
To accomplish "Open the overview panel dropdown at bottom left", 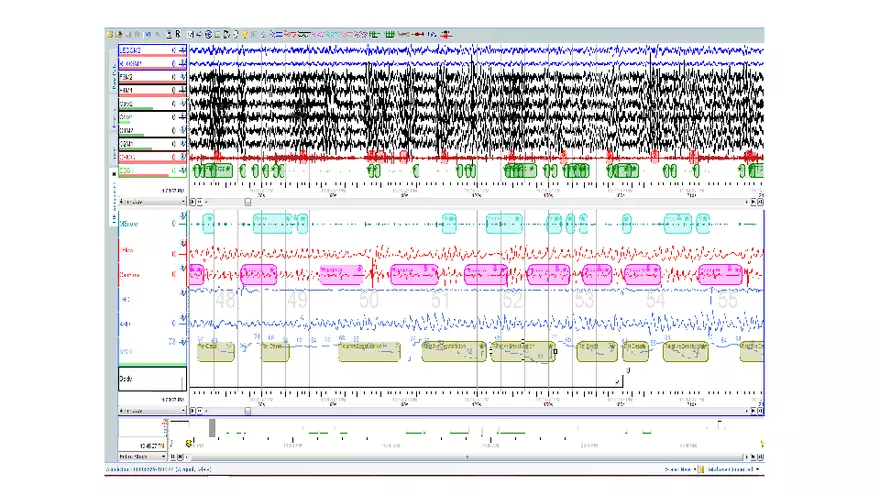I will click(143, 457).
